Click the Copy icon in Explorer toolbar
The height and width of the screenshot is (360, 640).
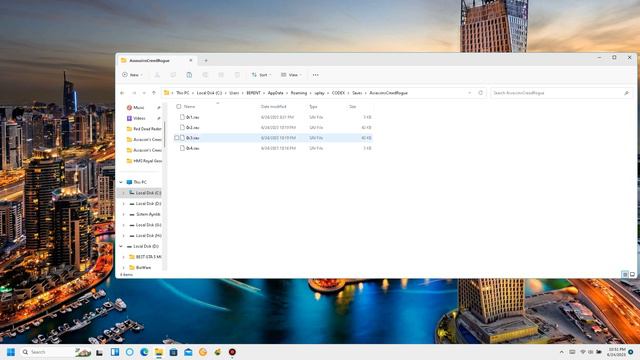click(173, 75)
